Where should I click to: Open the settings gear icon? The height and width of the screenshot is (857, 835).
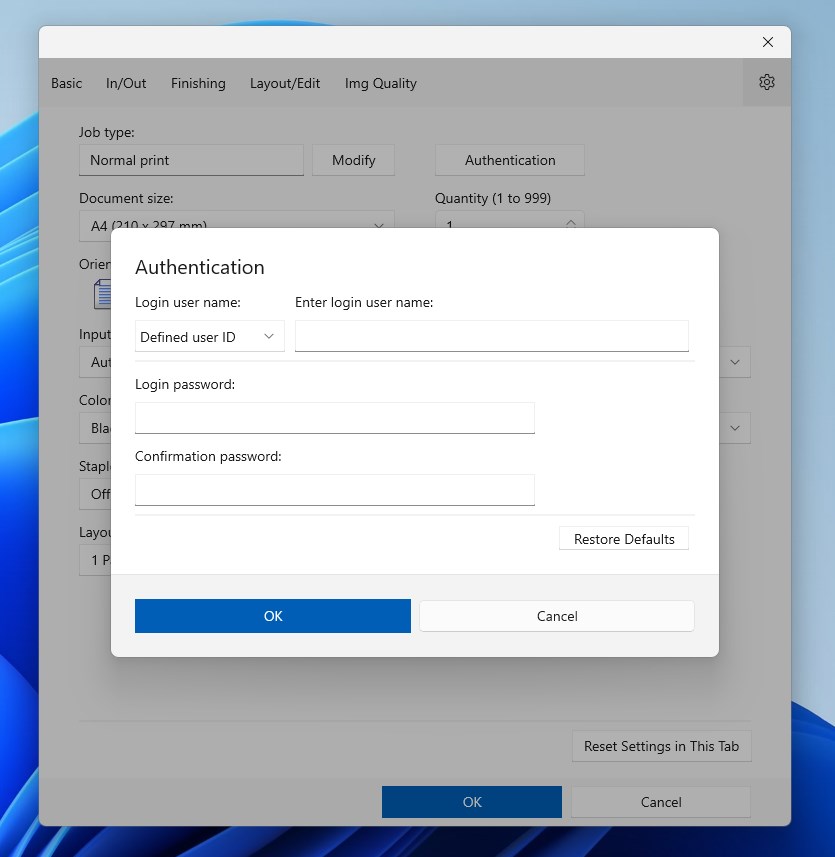point(767,83)
